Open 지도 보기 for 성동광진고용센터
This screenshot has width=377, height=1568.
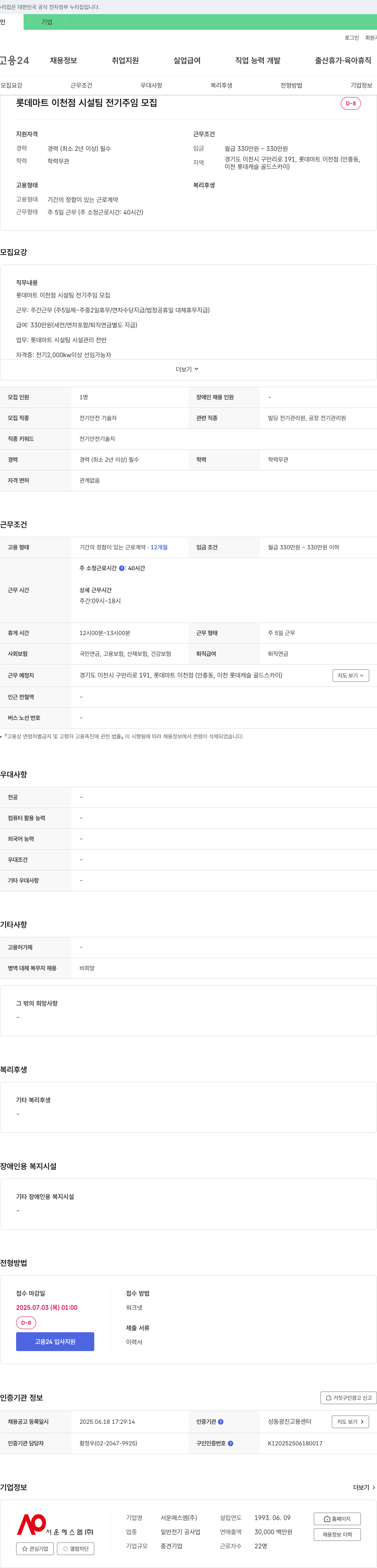350,1422
